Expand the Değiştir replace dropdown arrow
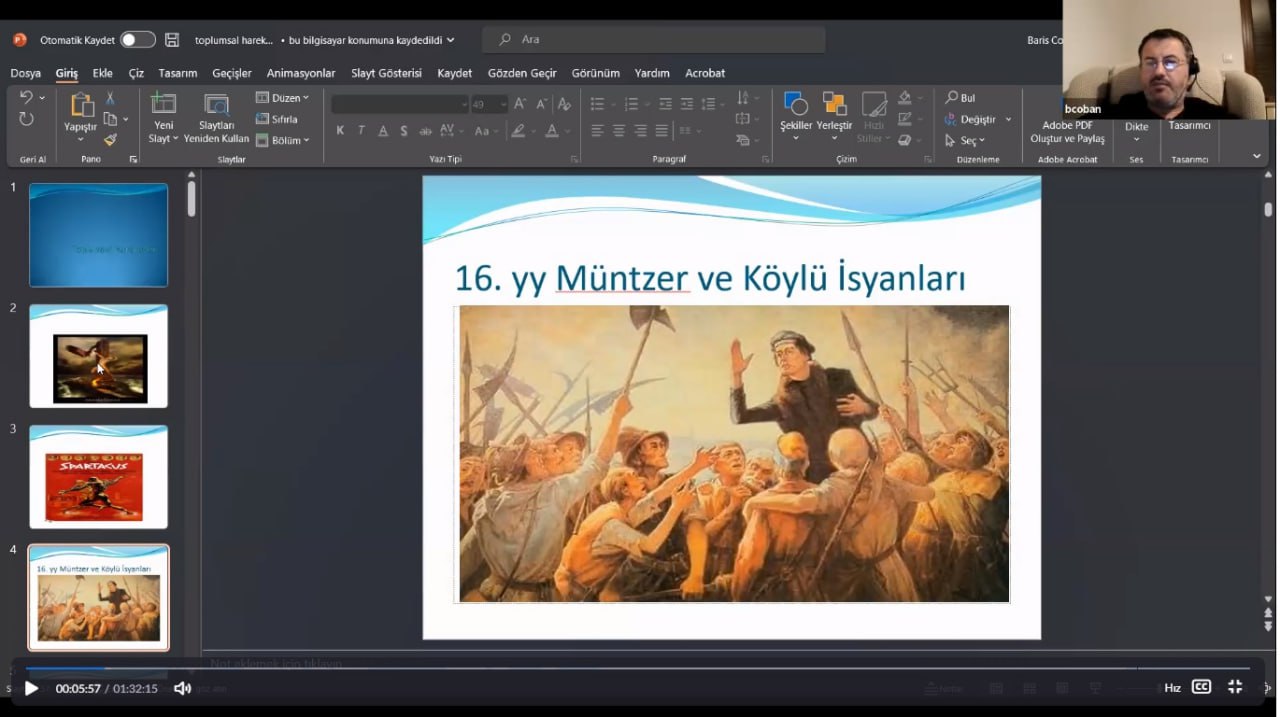The width and height of the screenshot is (1280, 717). click(x=1008, y=119)
